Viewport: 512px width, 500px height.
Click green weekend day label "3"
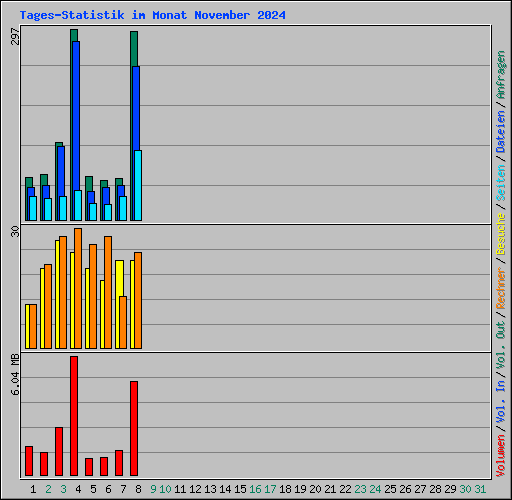(63, 489)
